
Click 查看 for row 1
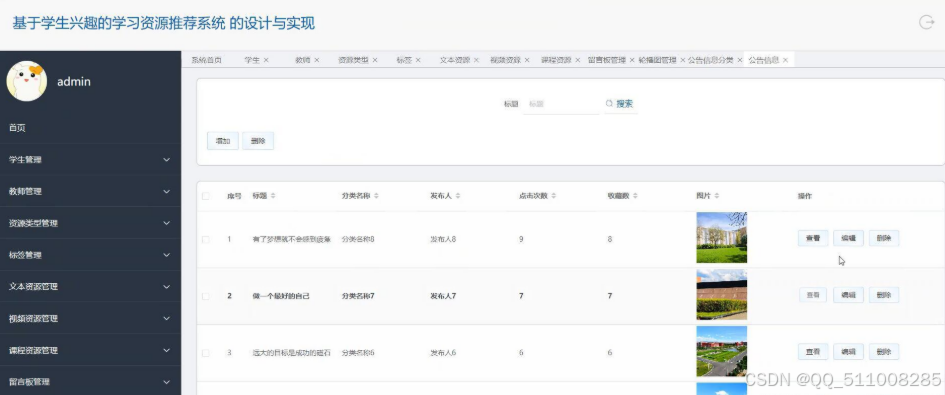click(x=813, y=238)
